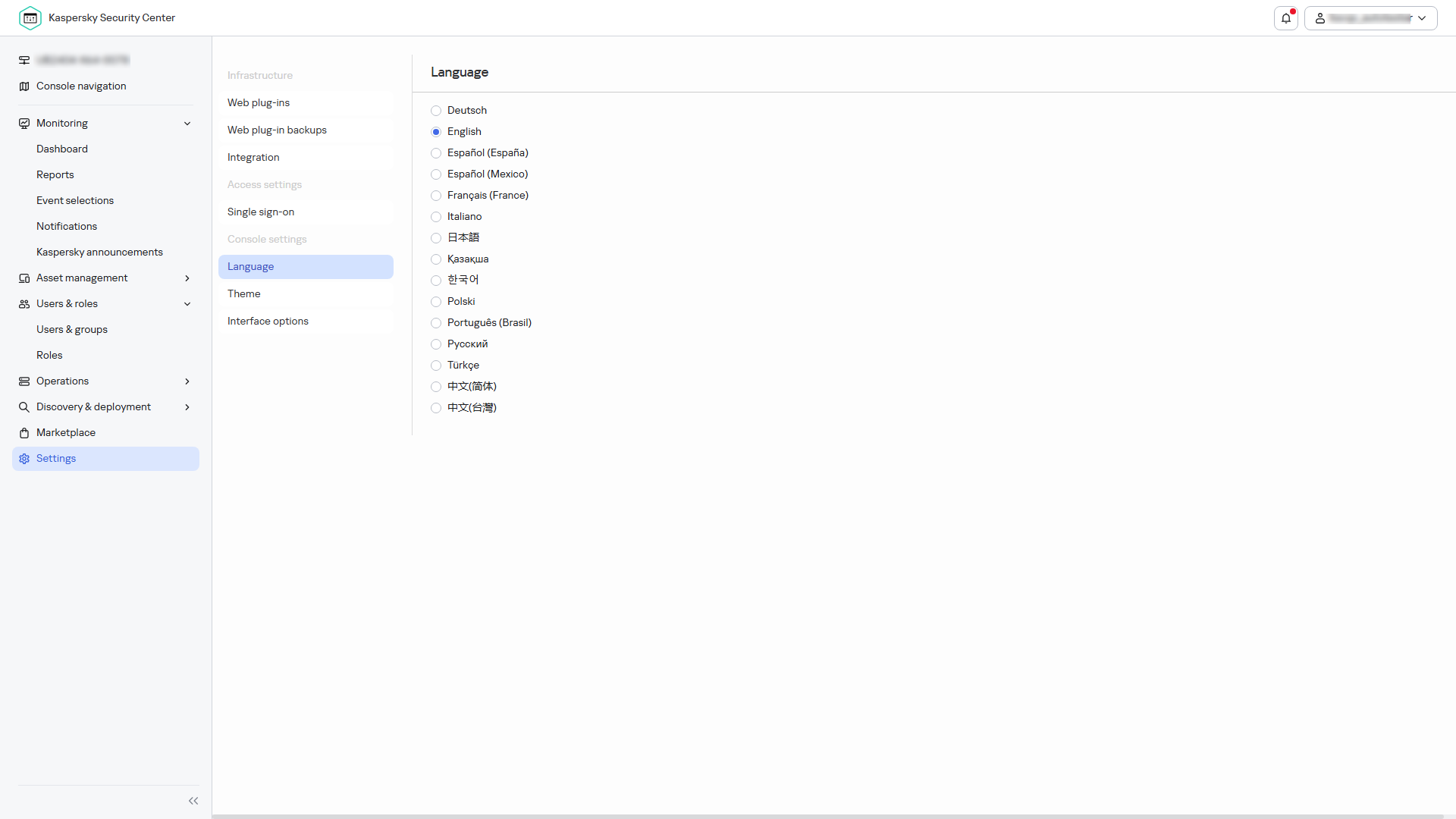Switch to the Theme settings tab
This screenshot has width=1456, height=819.
[306, 294]
